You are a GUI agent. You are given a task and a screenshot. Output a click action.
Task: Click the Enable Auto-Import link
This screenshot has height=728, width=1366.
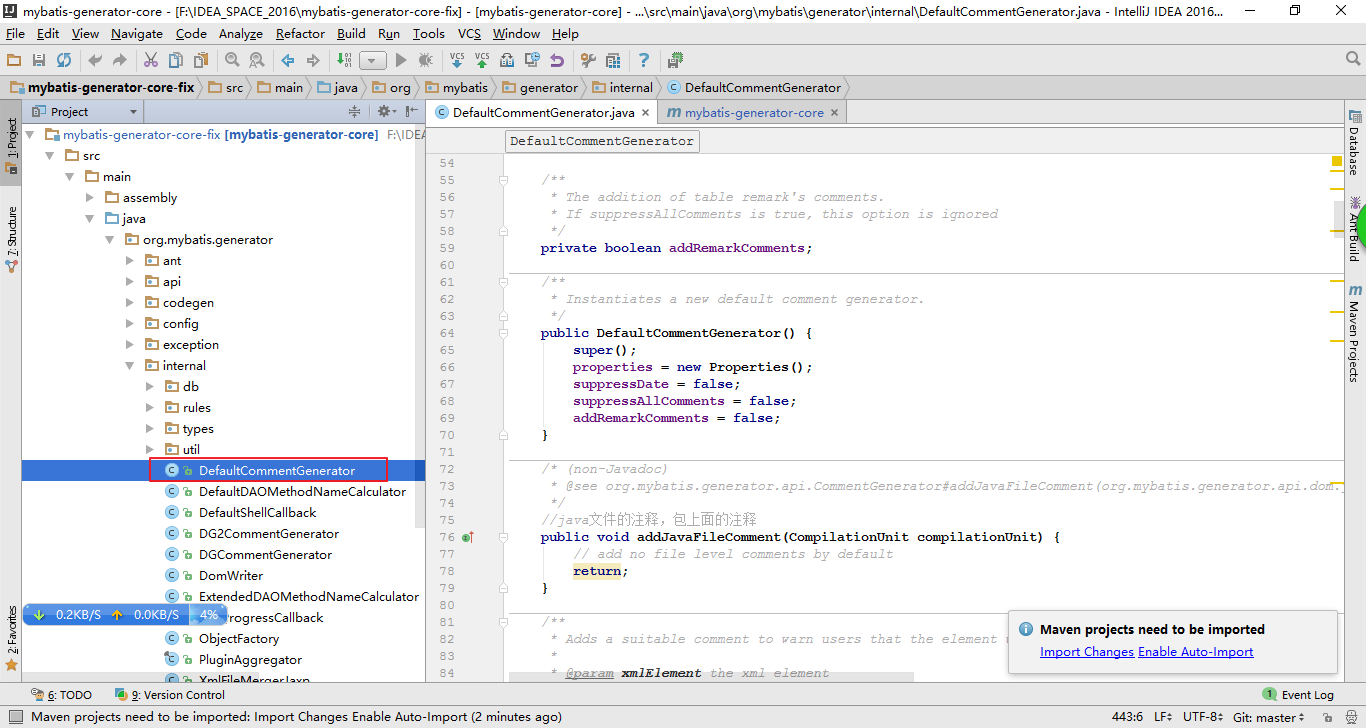click(1195, 652)
